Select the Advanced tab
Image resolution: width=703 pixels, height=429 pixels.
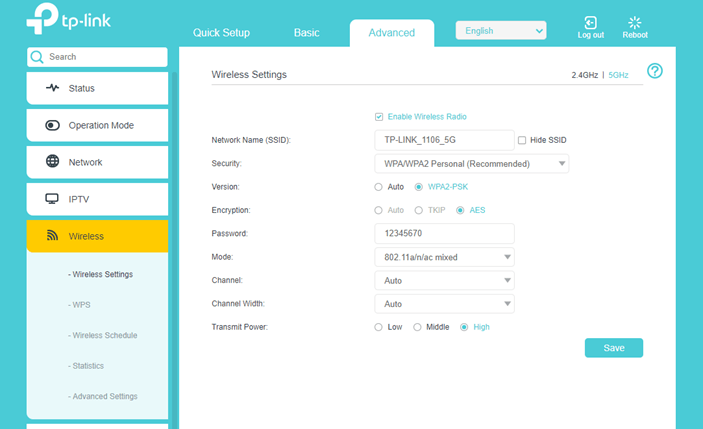[x=392, y=33]
